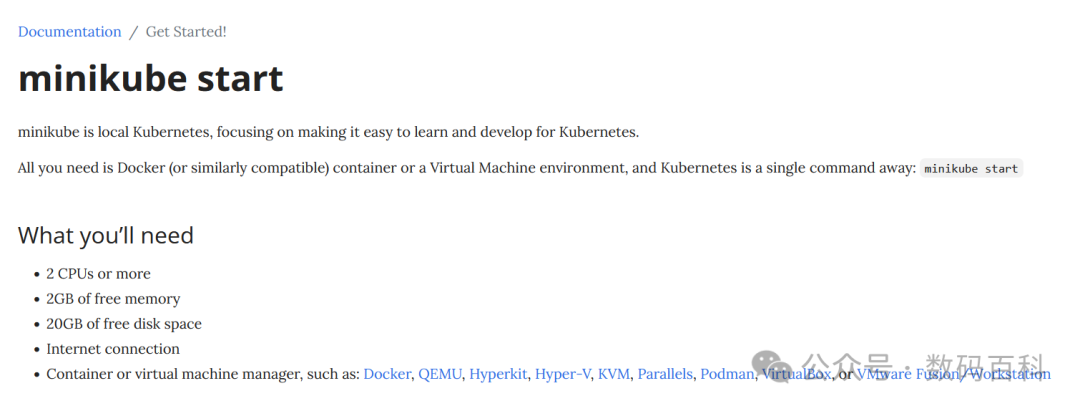Screen dimensions: 1080x411
Task: Click the 20GB of free disk space bullet
Action: pyautogui.click(x=124, y=324)
